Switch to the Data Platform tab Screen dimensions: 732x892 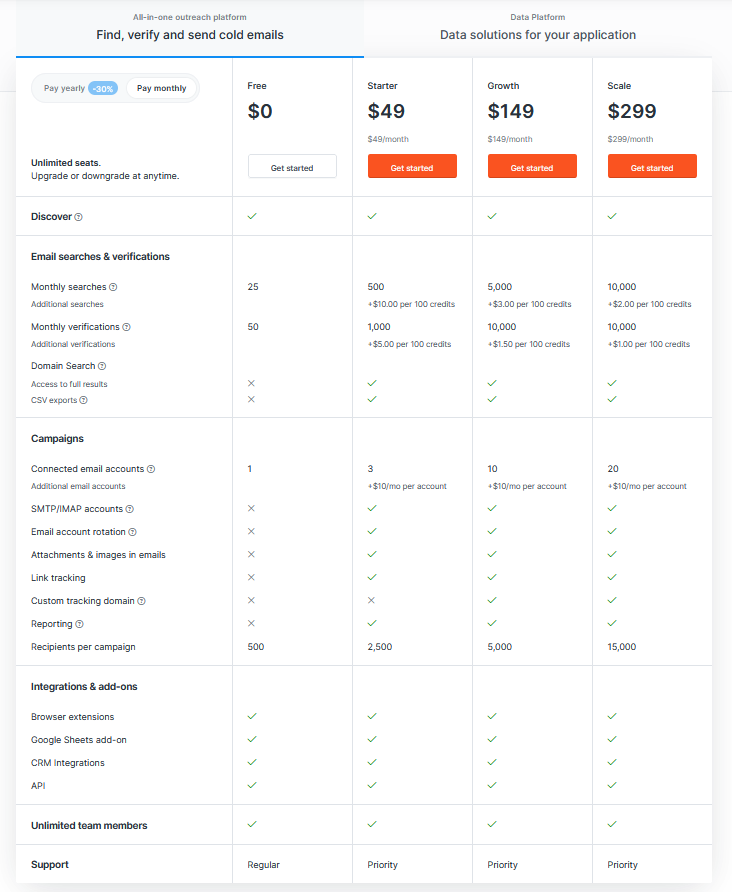[x=538, y=28]
